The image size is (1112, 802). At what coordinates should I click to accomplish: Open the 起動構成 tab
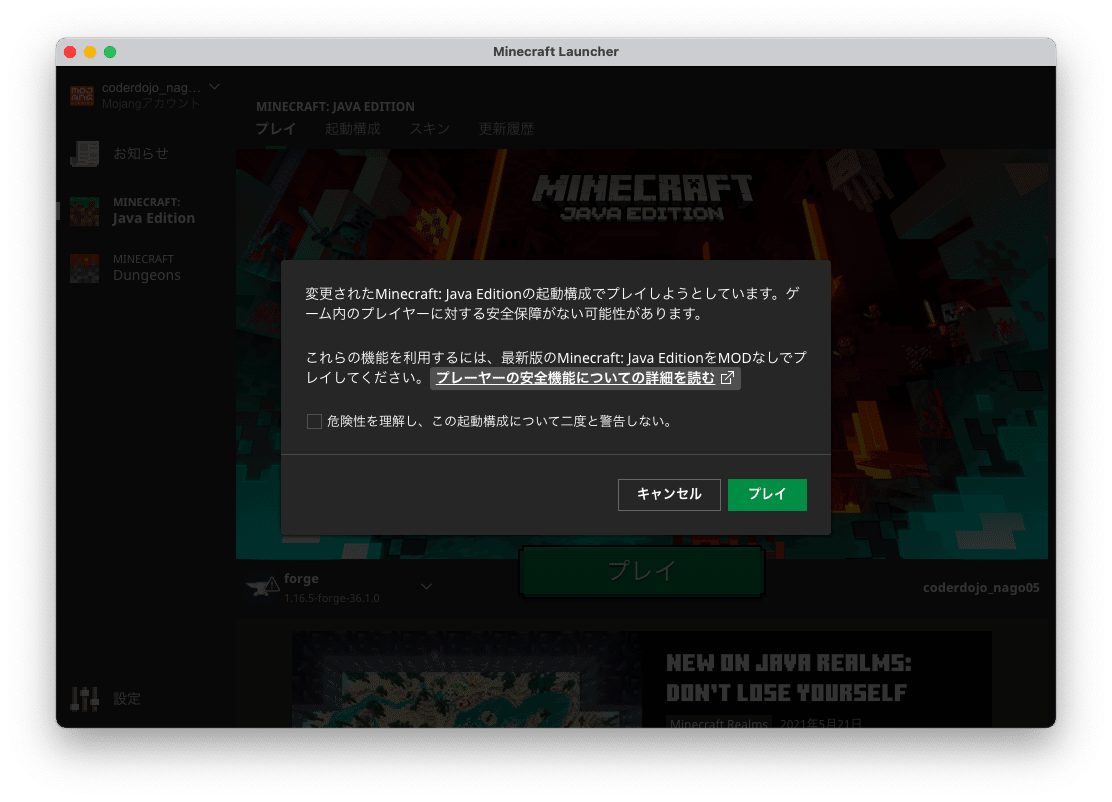(352, 128)
